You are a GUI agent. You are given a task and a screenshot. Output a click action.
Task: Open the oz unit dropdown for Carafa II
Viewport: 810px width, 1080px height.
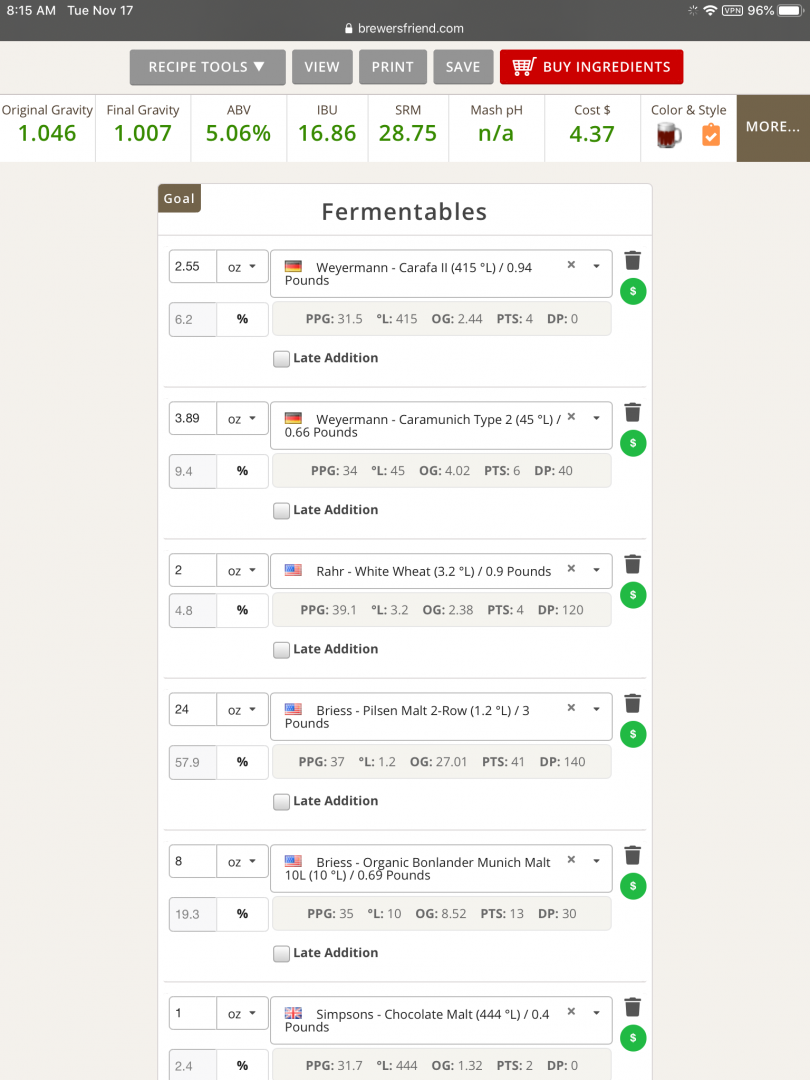(x=242, y=267)
